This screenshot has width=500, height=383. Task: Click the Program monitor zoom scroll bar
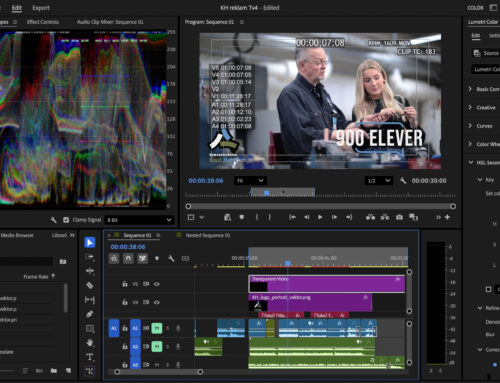320,206
